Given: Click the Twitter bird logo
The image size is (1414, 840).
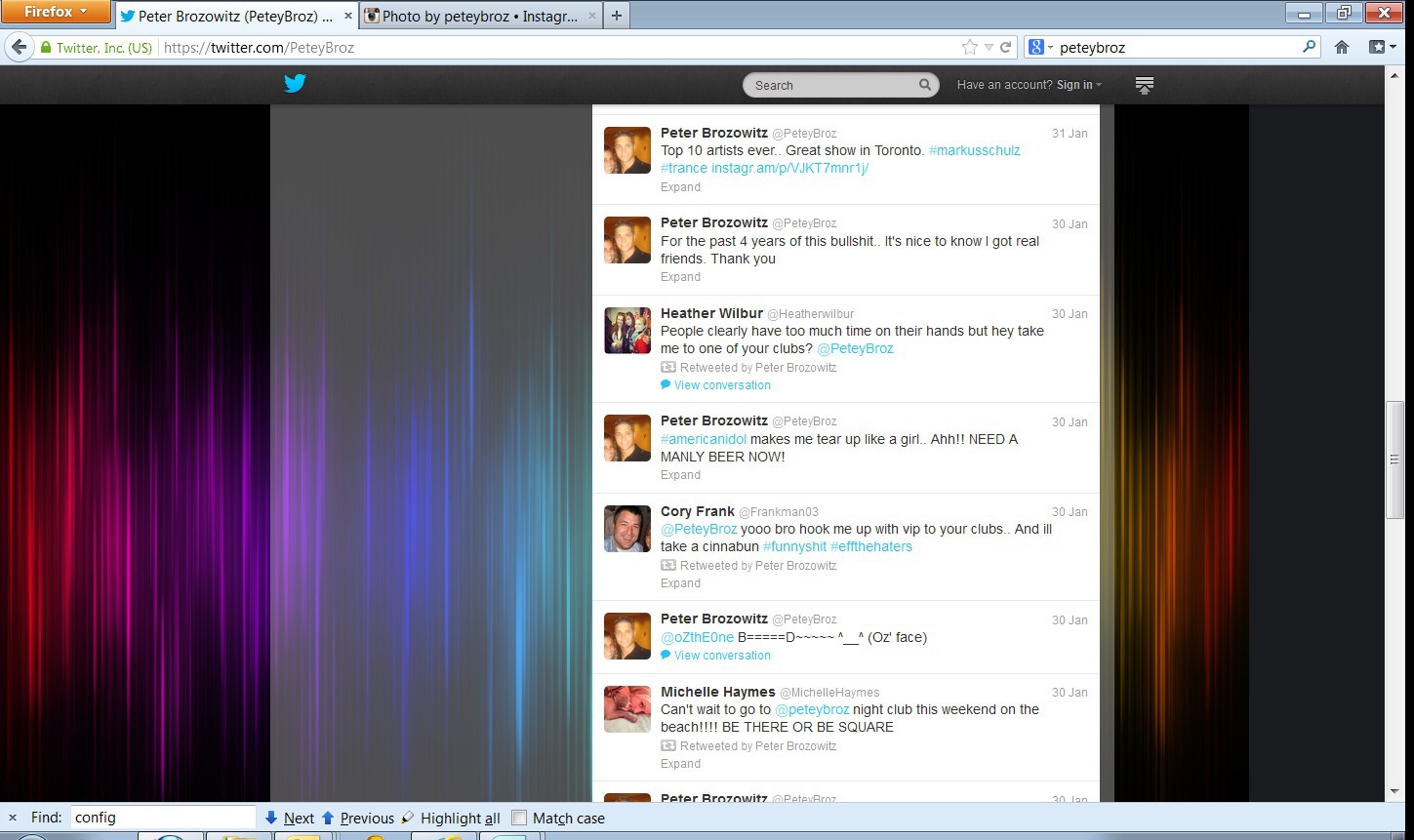Looking at the screenshot, I should (x=295, y=84).
